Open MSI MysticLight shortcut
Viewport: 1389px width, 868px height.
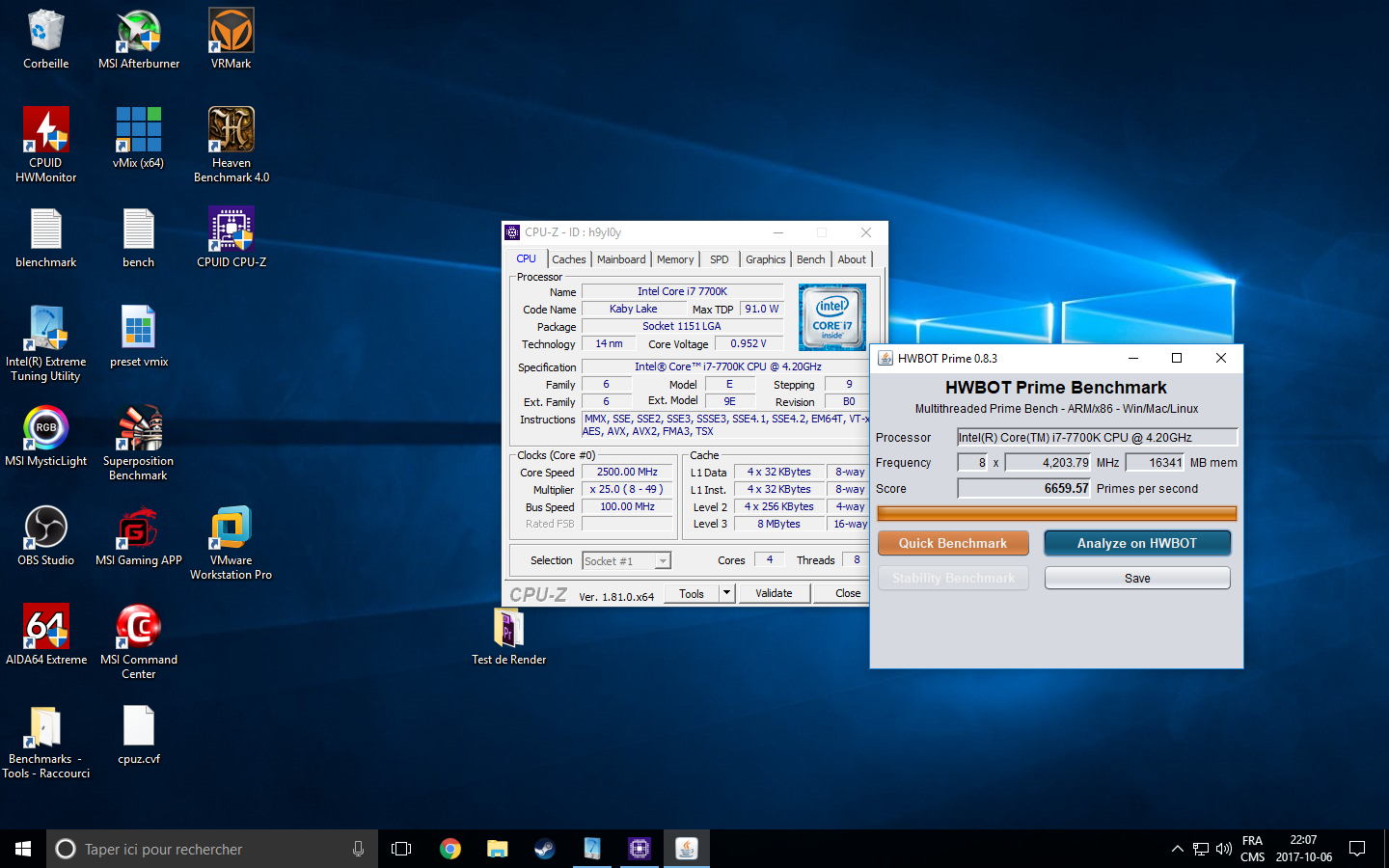[x=45, y=437]
